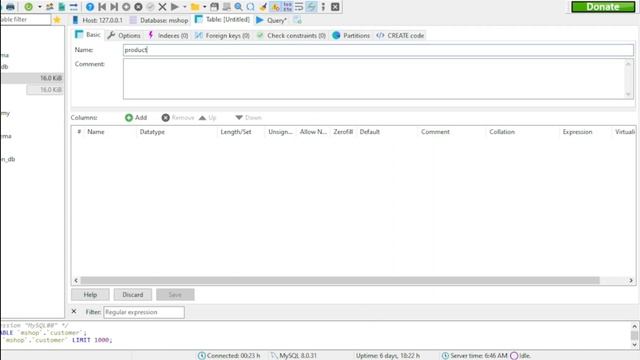Click the favorites star icon
The width and height of the screenshot is (640, 360).
57,20
